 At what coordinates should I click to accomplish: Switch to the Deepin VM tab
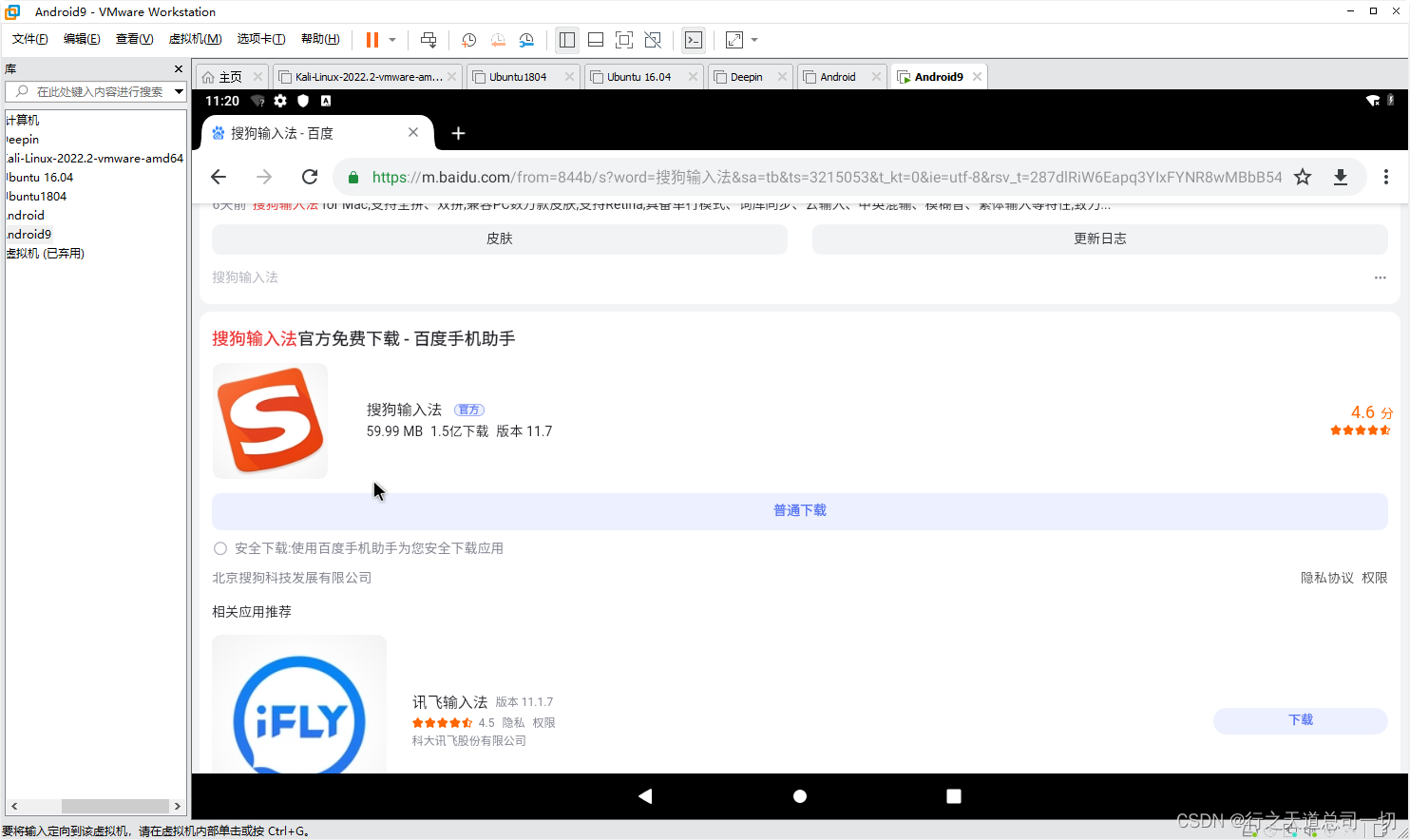tap(746, 77)
